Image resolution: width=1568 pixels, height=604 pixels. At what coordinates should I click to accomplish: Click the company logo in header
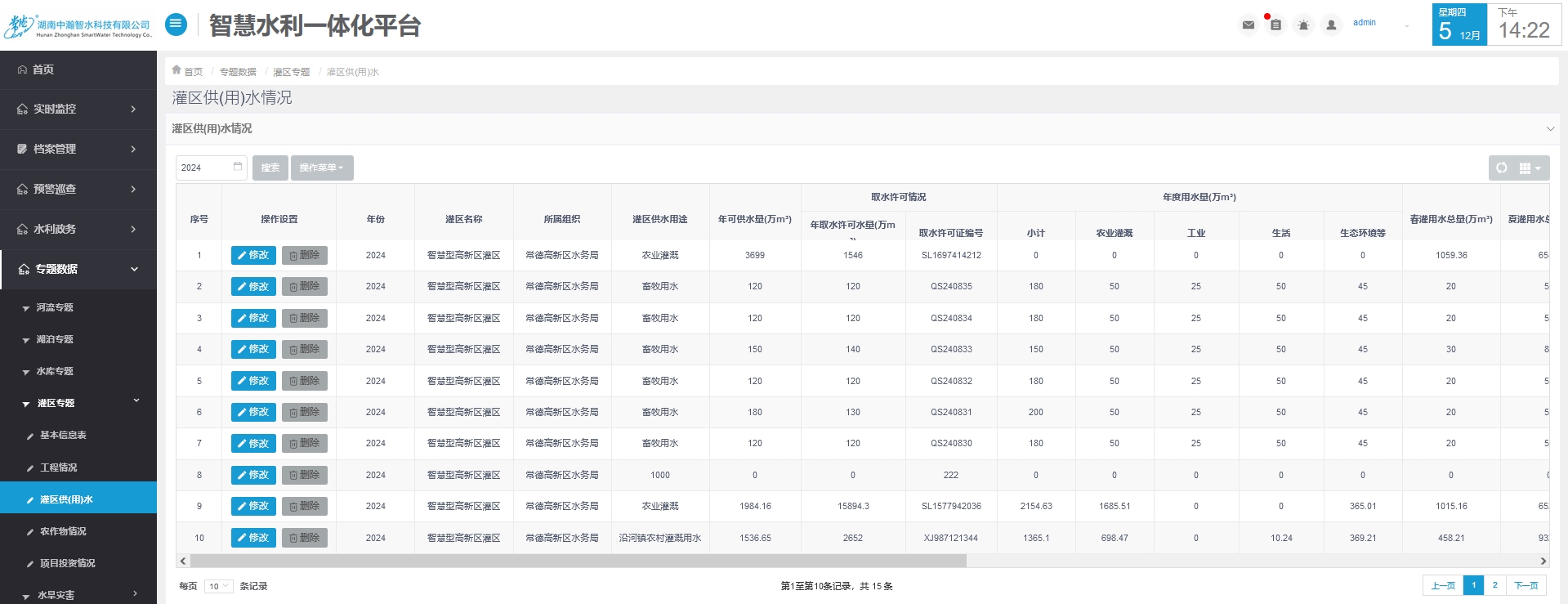(78, 26)
